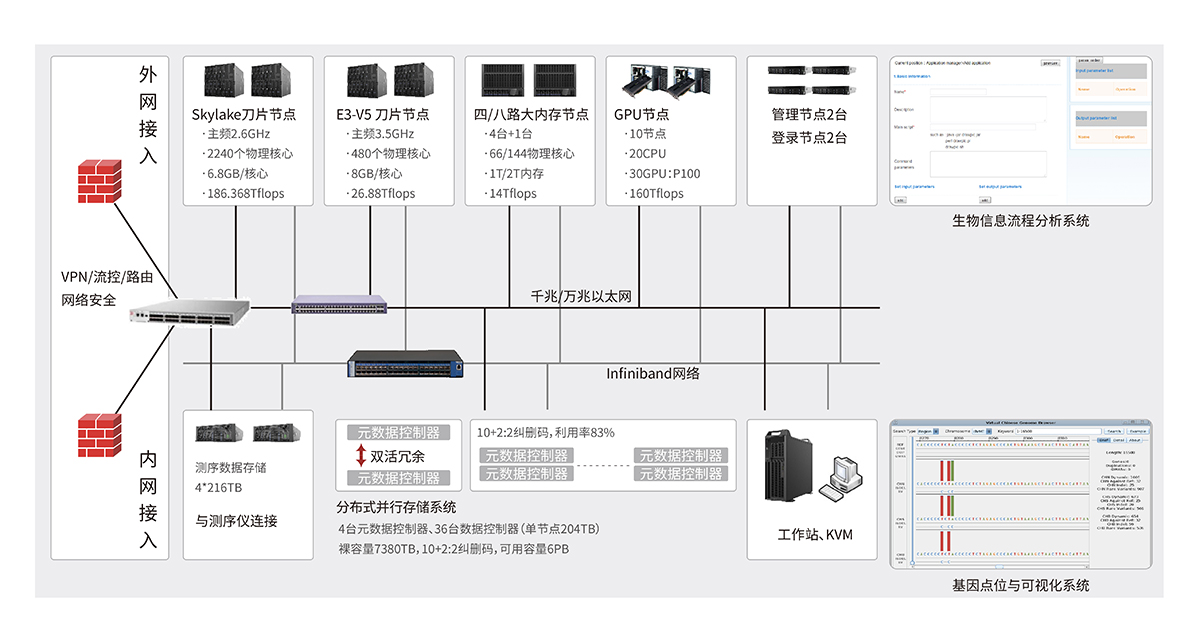Click the lower firewall icon

pyautogui.click(x=100, y=433)
